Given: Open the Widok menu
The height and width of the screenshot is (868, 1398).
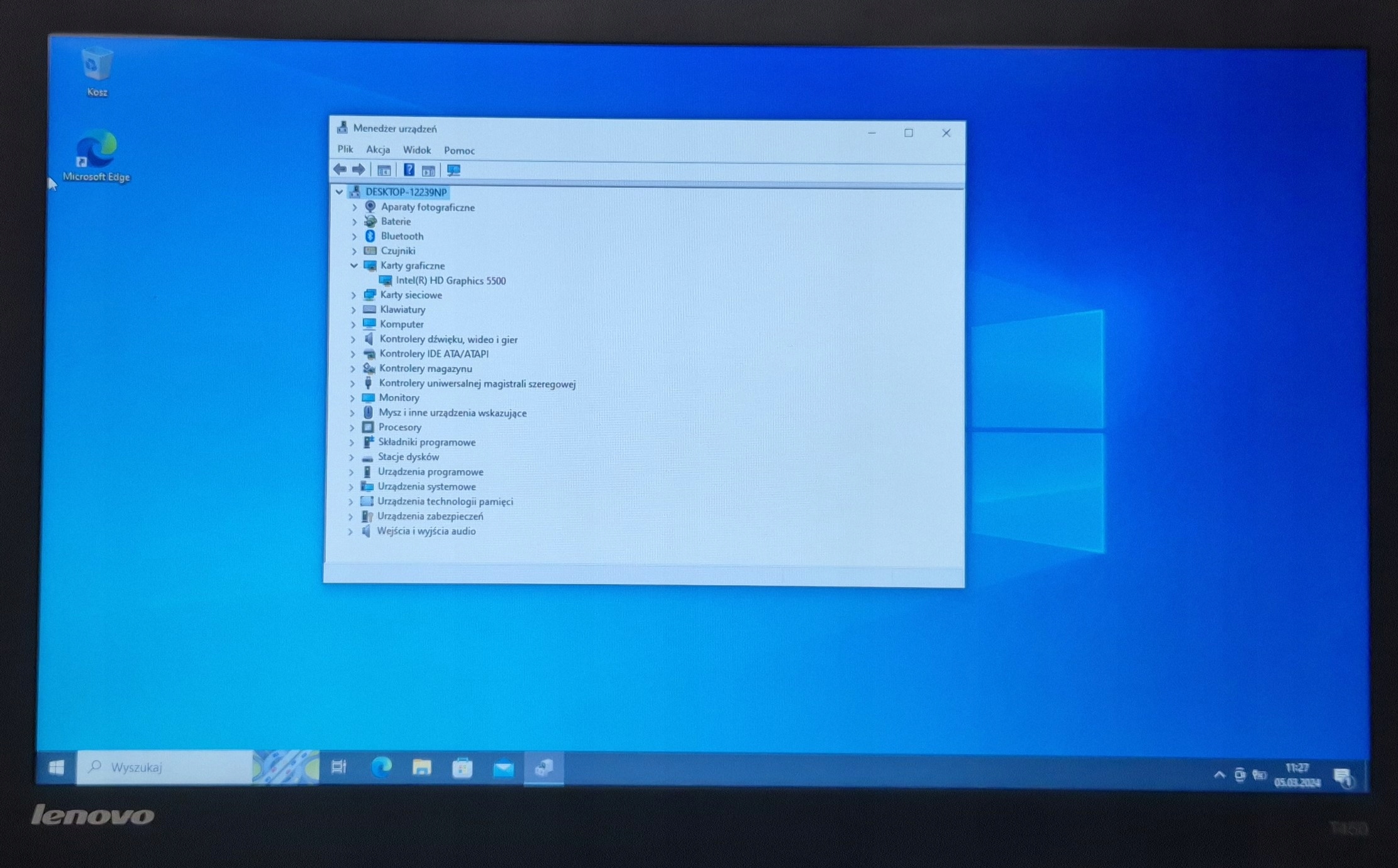Looking at the screenshot, I should pyautogui.click(x=416, y=150).
